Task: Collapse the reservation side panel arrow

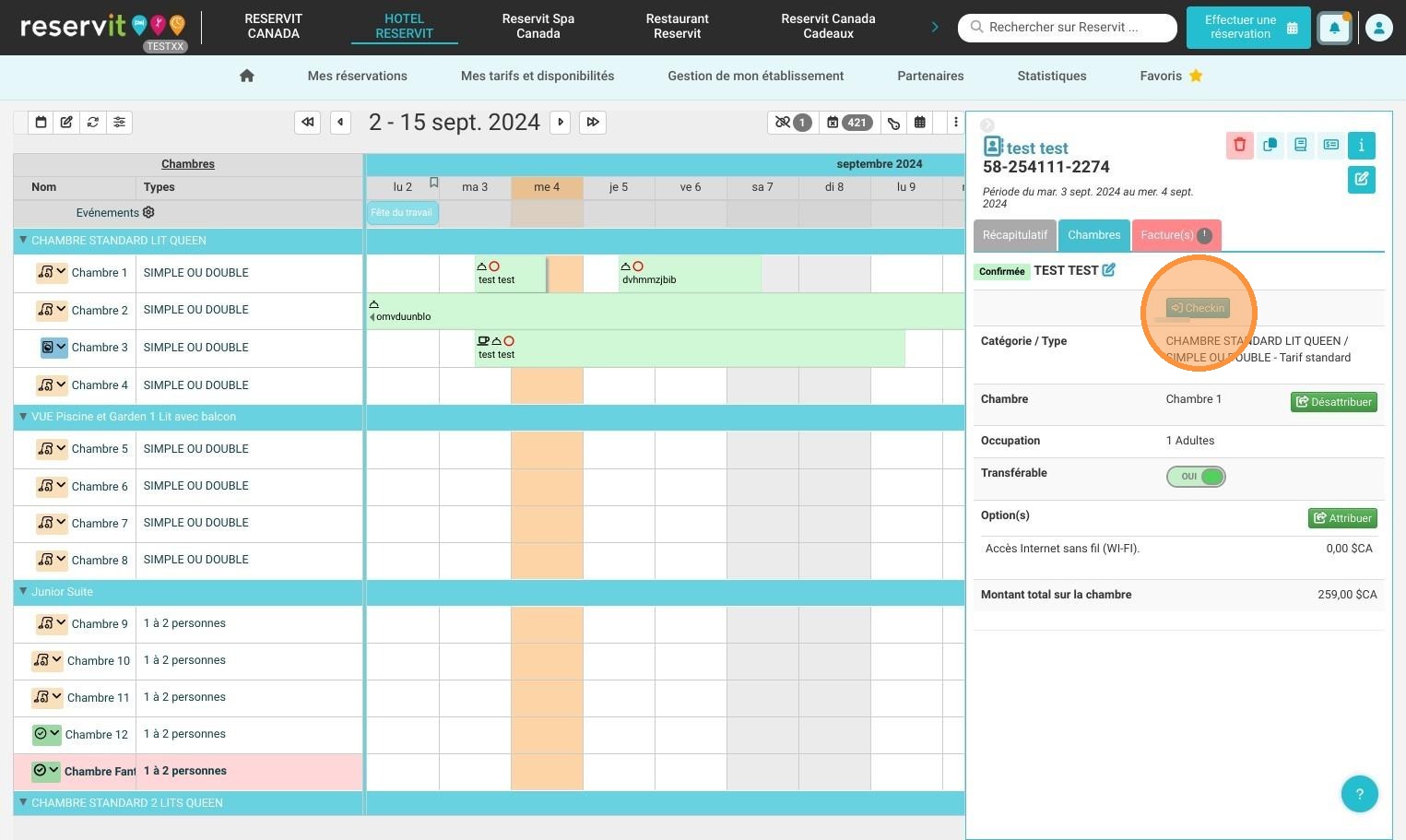Action: point(987,124)
